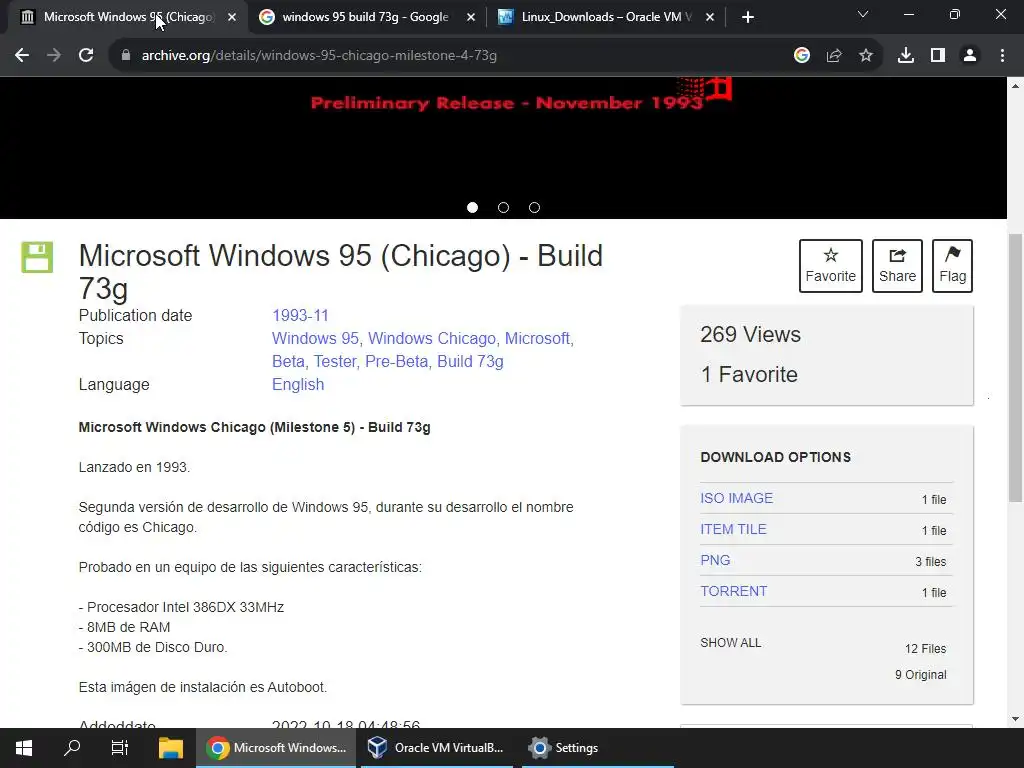Viewport: 1024px width, 768px height.
Task: Open taskbar search
Action: 72,748
